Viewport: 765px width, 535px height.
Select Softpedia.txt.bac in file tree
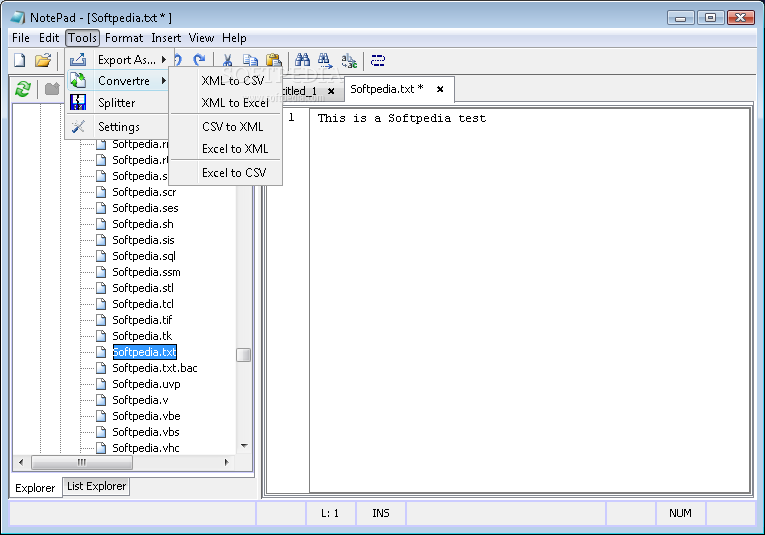coord(155,368)
